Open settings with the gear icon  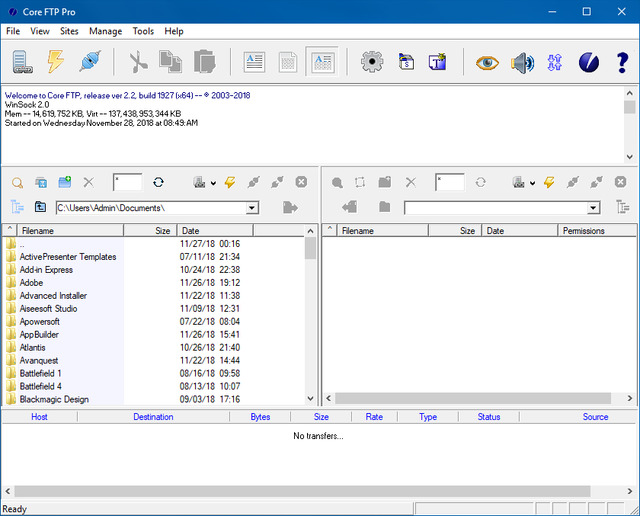coord(373,62)
